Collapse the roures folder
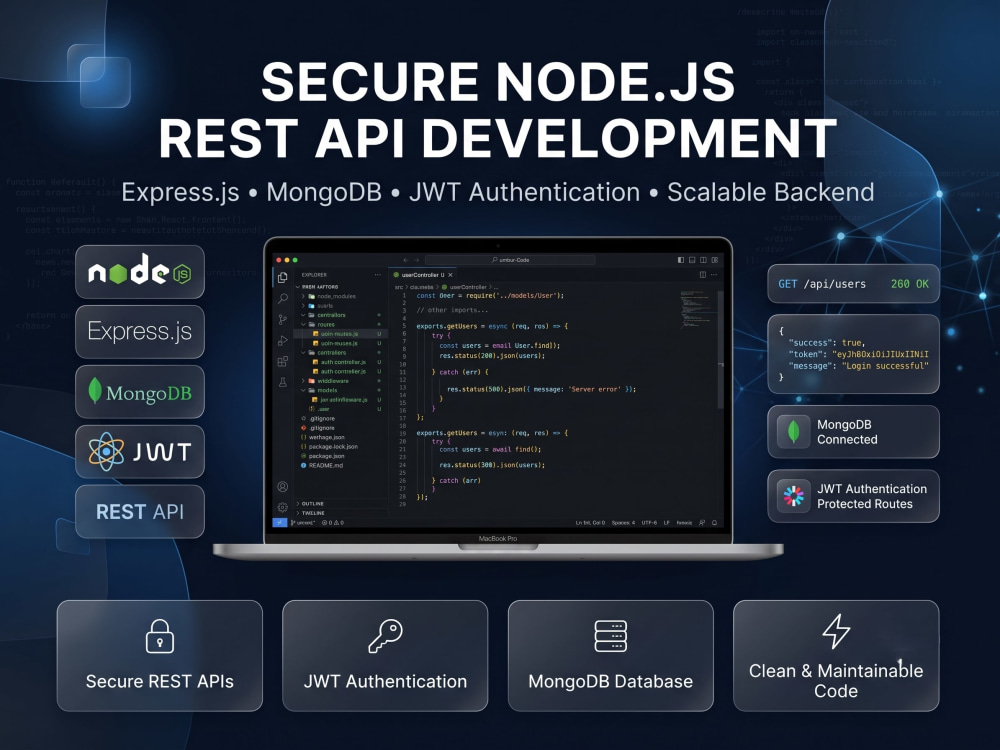Viewport: 1000px width, 750px height. [326, 325]
